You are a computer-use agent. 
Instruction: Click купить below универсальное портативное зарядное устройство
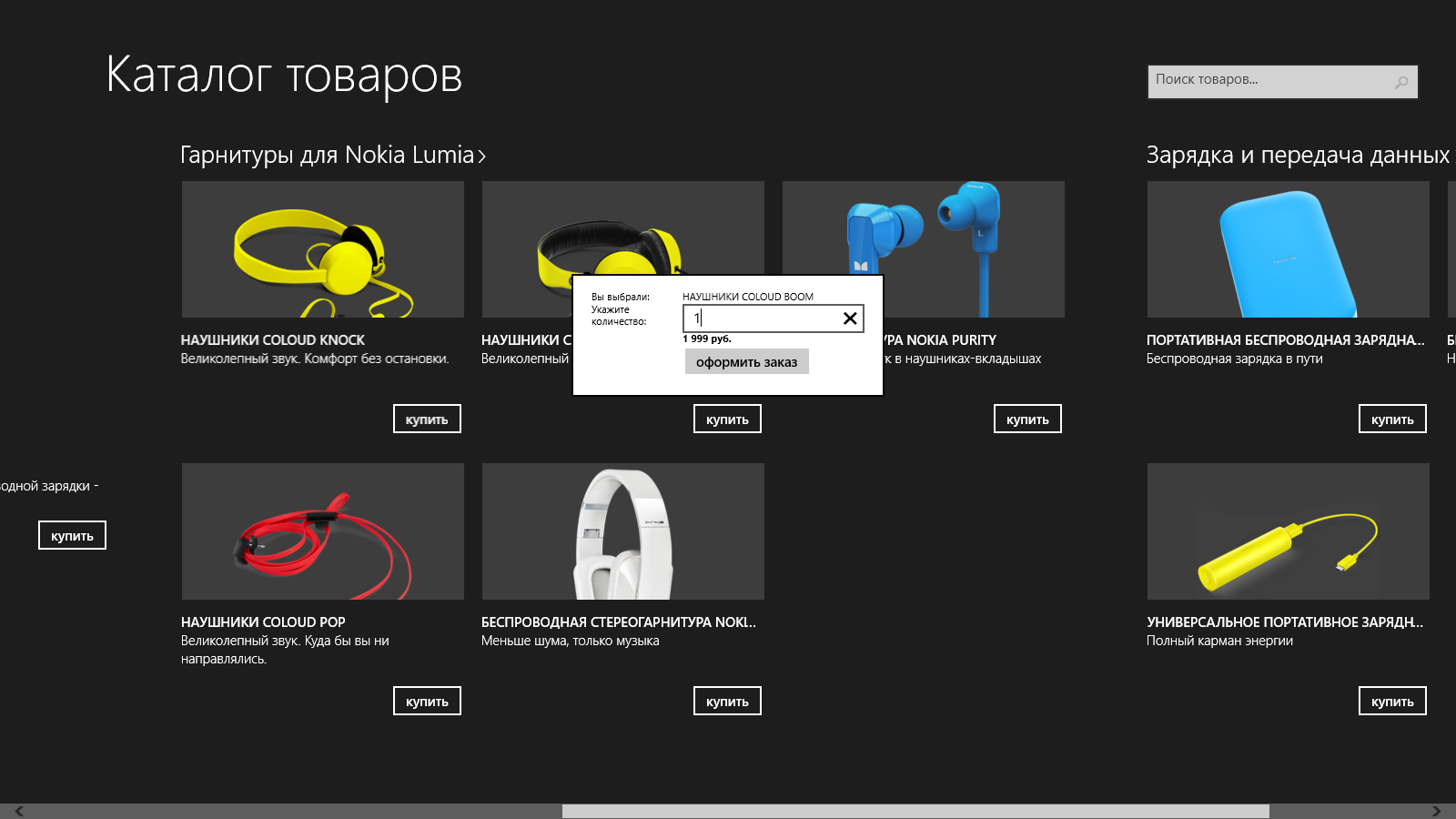coord(1392,701)
